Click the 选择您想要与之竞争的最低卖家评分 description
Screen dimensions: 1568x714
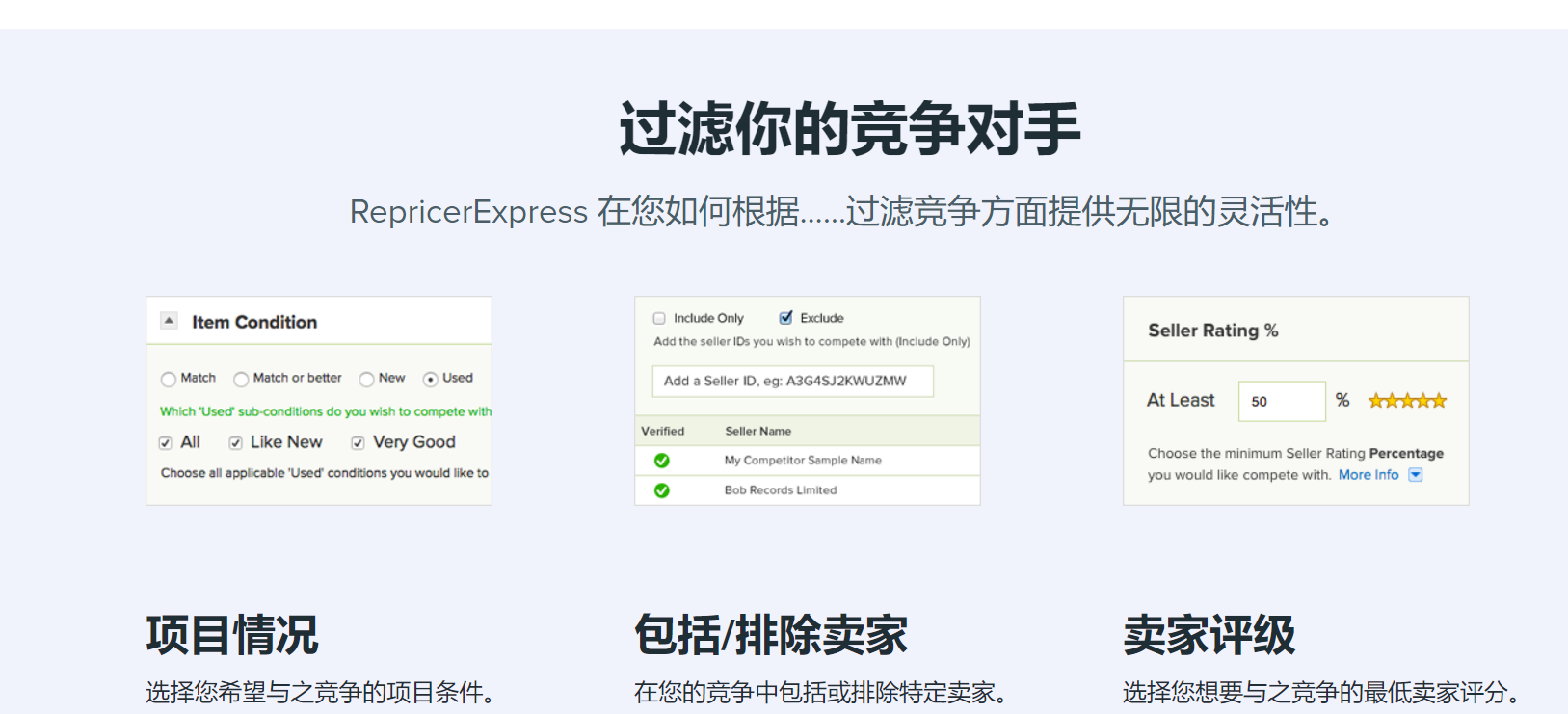1321,693
